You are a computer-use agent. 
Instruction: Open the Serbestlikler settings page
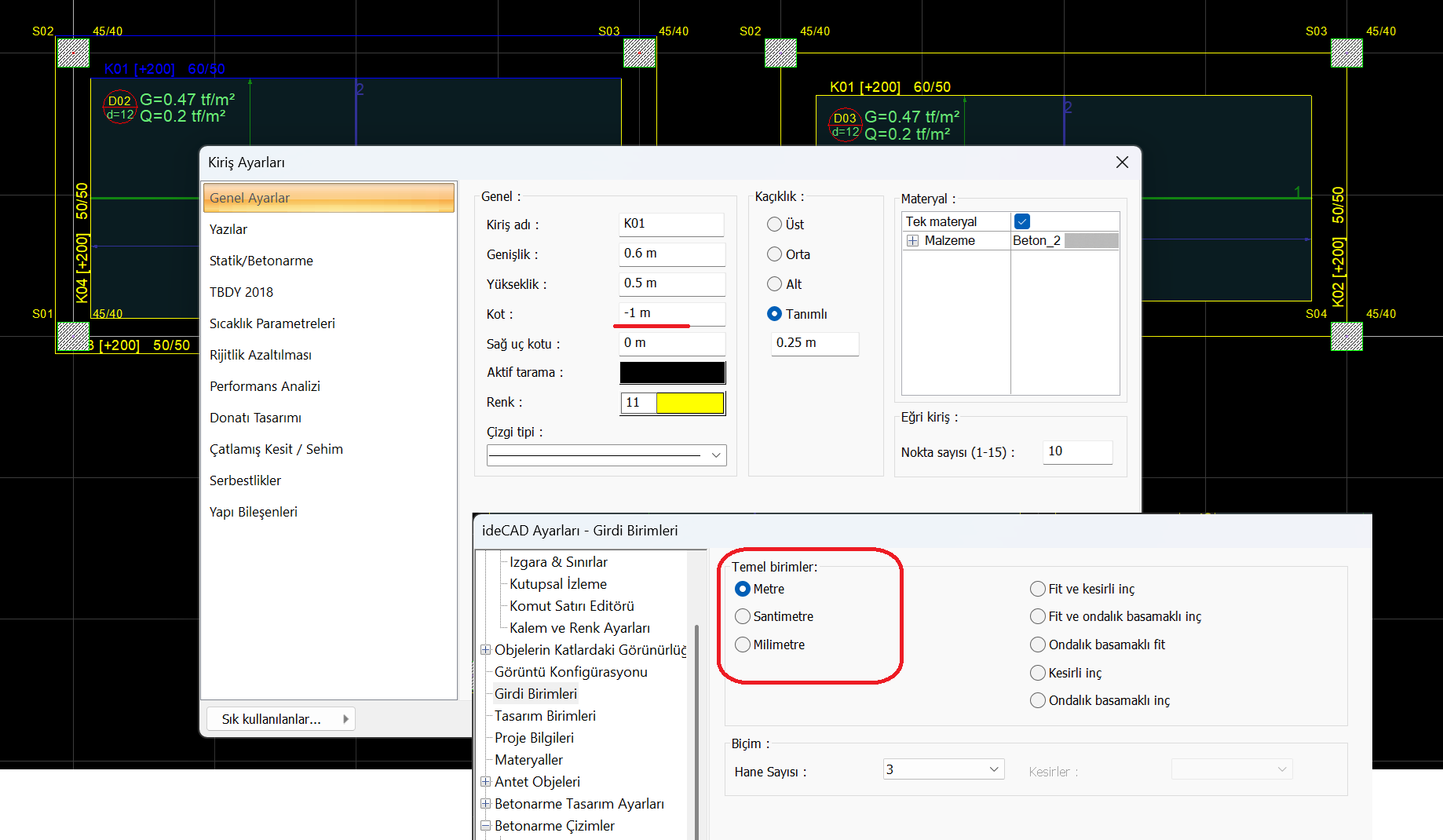tap(246, 480)
